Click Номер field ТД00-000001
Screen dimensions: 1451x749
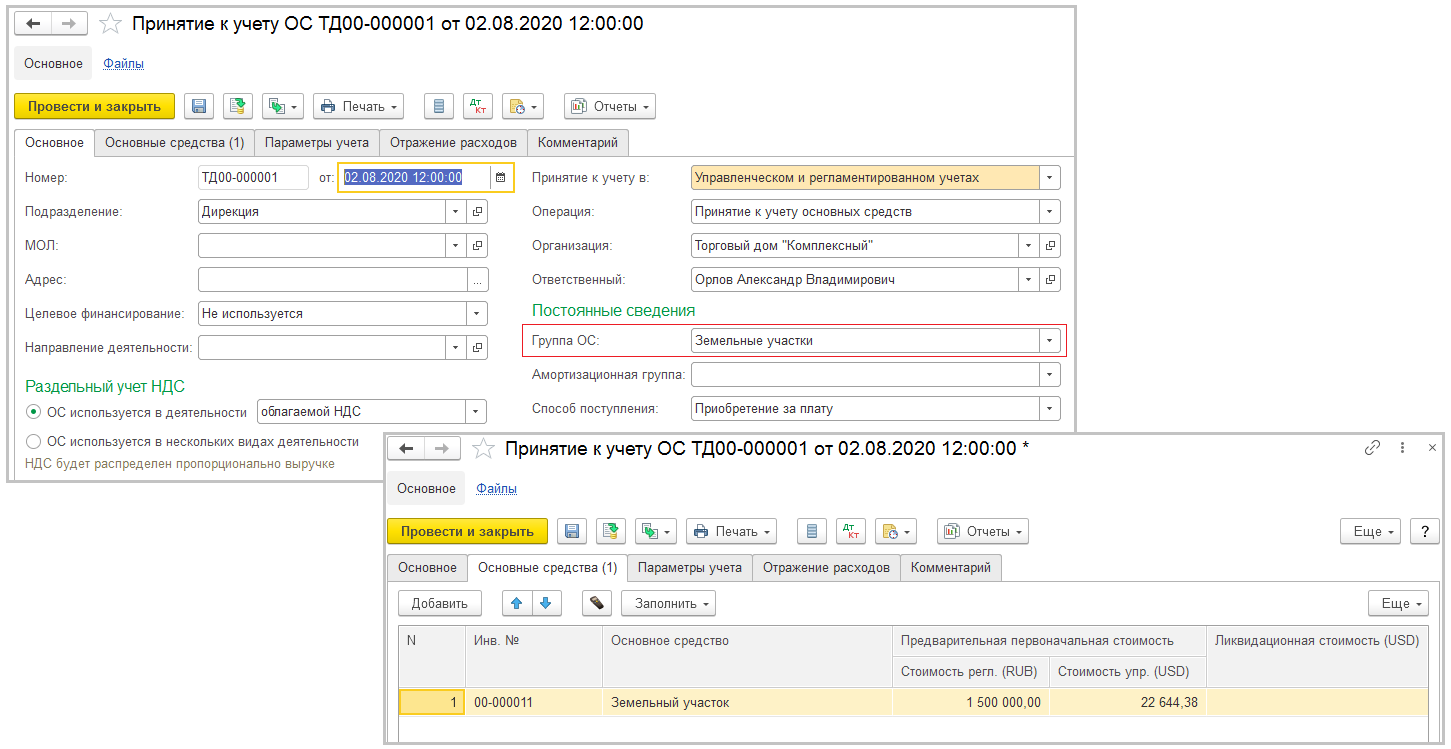(x=253, y=178)
